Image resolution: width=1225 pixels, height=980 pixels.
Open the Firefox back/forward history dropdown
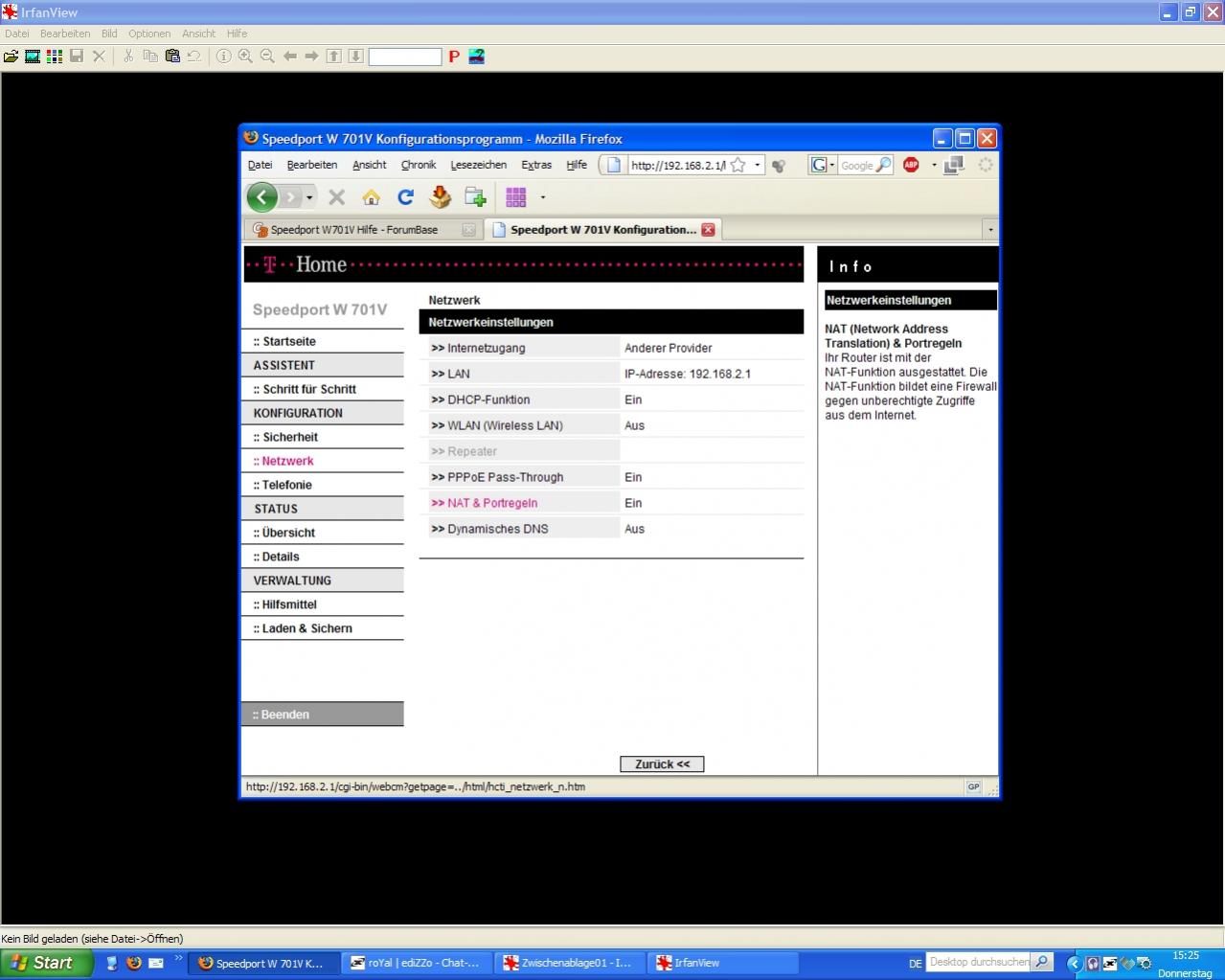309,197
